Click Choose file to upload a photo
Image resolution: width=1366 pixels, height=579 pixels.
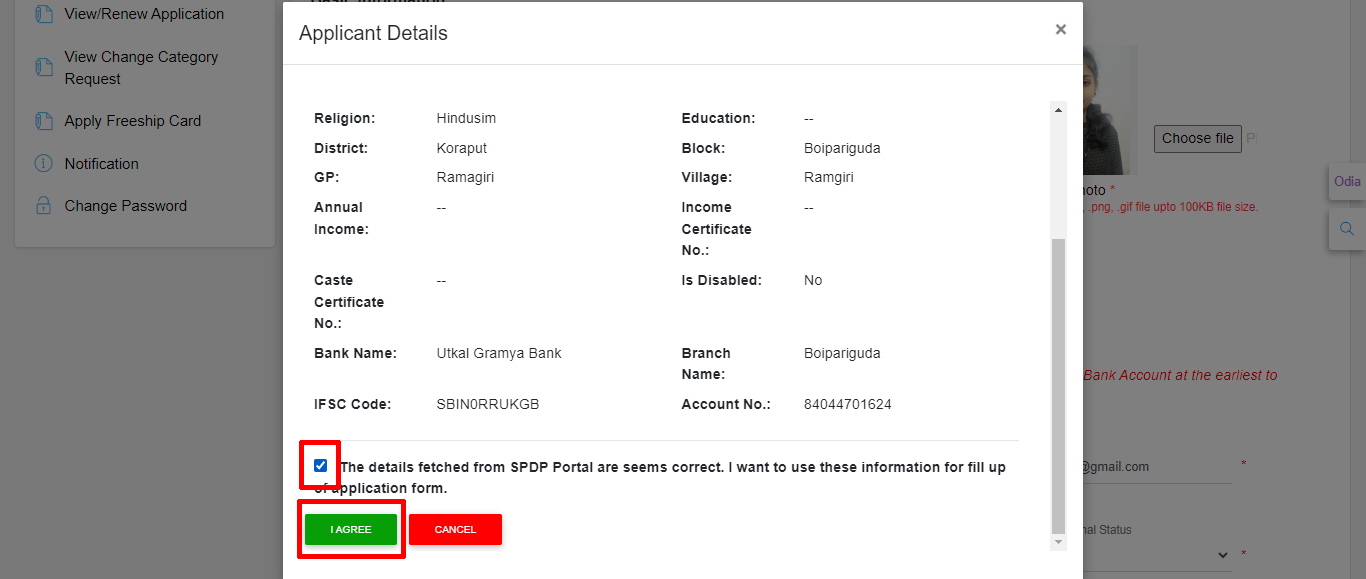tap(1197, 138)
